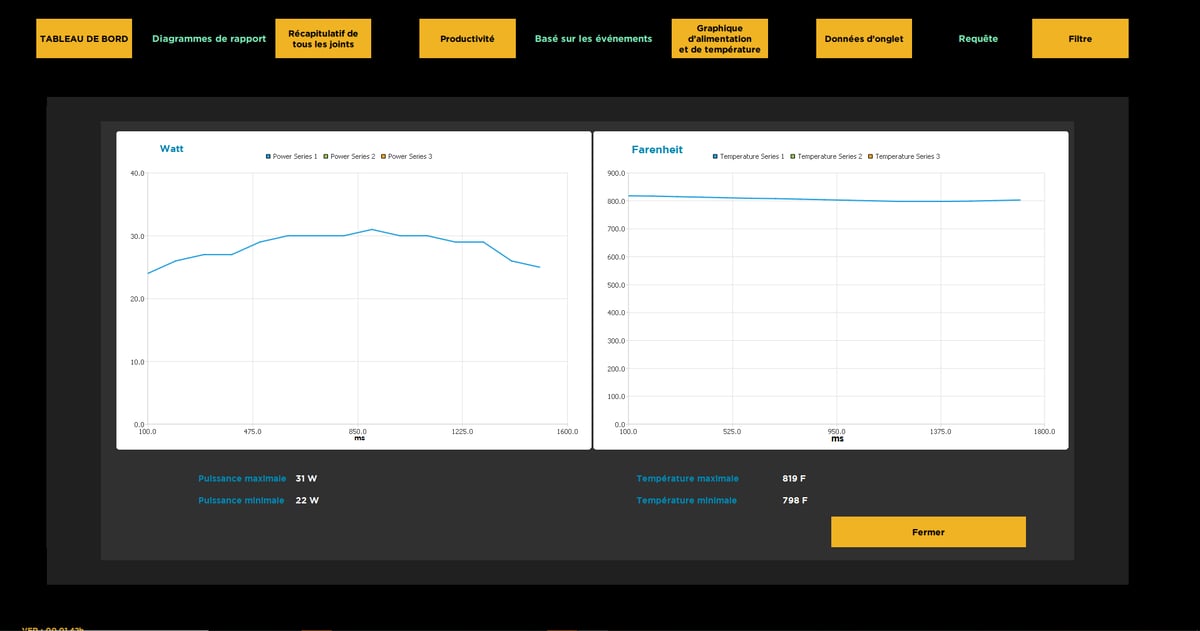1200x631 pixels.
Task: Click the orange Power Series 3 legend swatch
Action: (x=383, y=157)
